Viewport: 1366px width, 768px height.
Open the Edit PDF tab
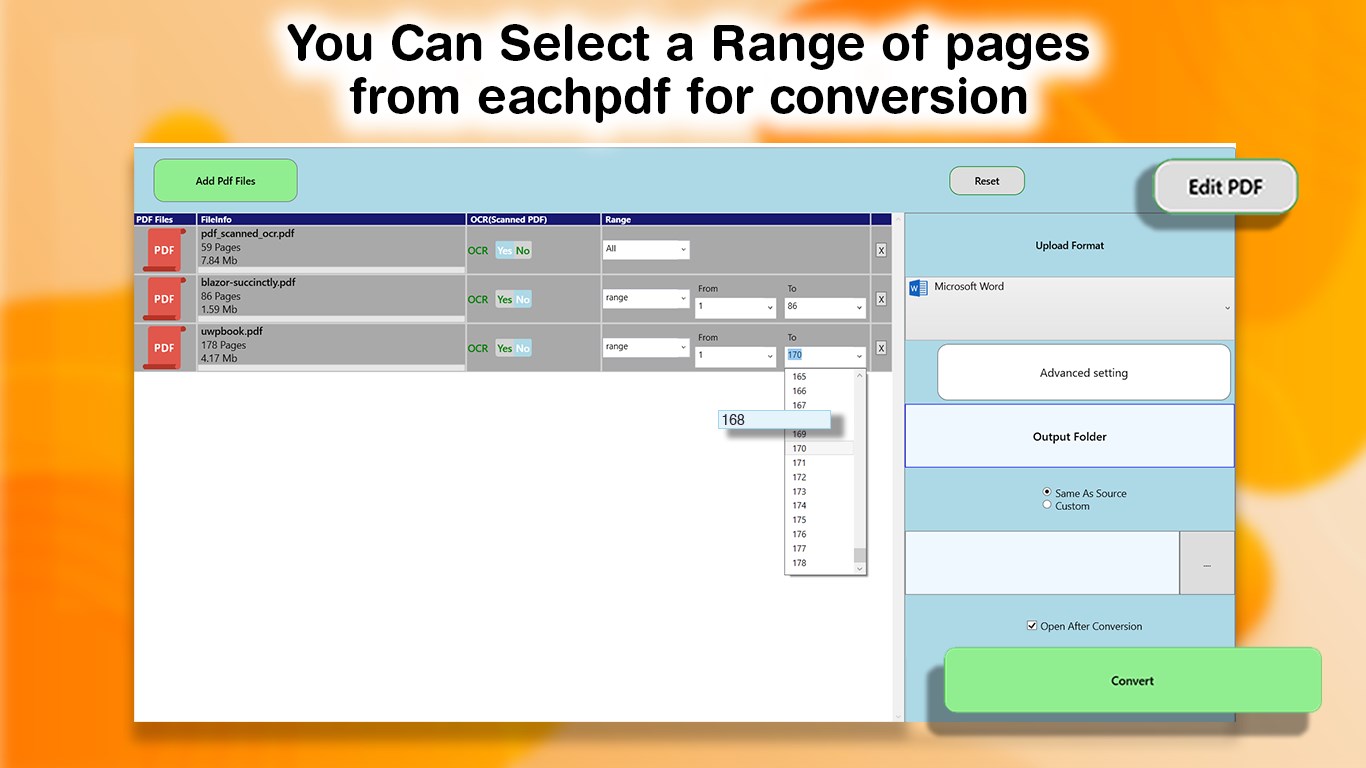point(1224,187)
